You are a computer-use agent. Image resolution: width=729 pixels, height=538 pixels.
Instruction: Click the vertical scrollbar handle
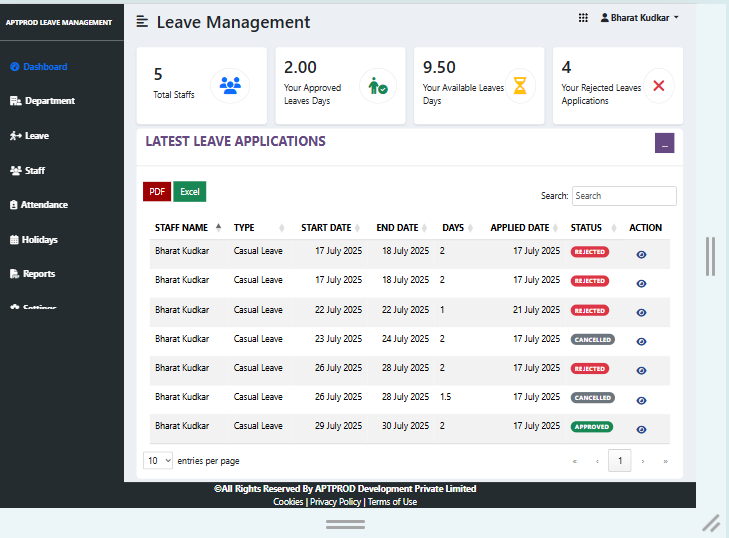(x=710, y=256)
